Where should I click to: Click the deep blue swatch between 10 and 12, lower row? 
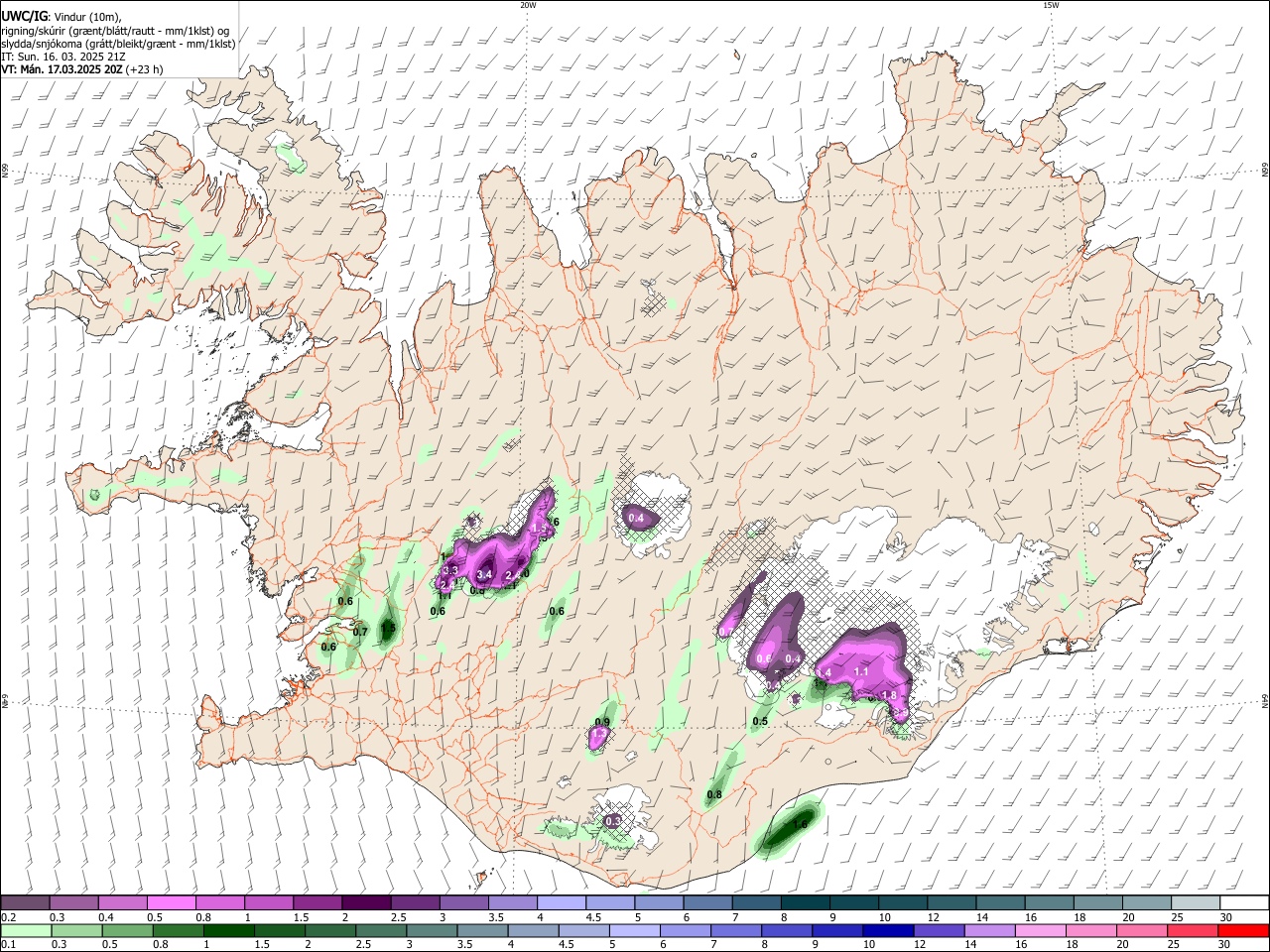click(887, 930)
